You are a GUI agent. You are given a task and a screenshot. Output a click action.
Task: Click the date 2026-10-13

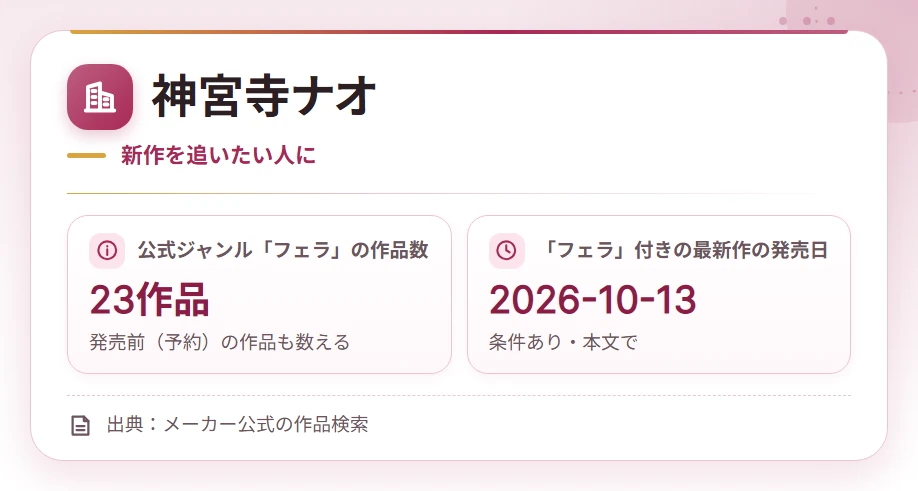pyautogui.click(x=592, y=300)
